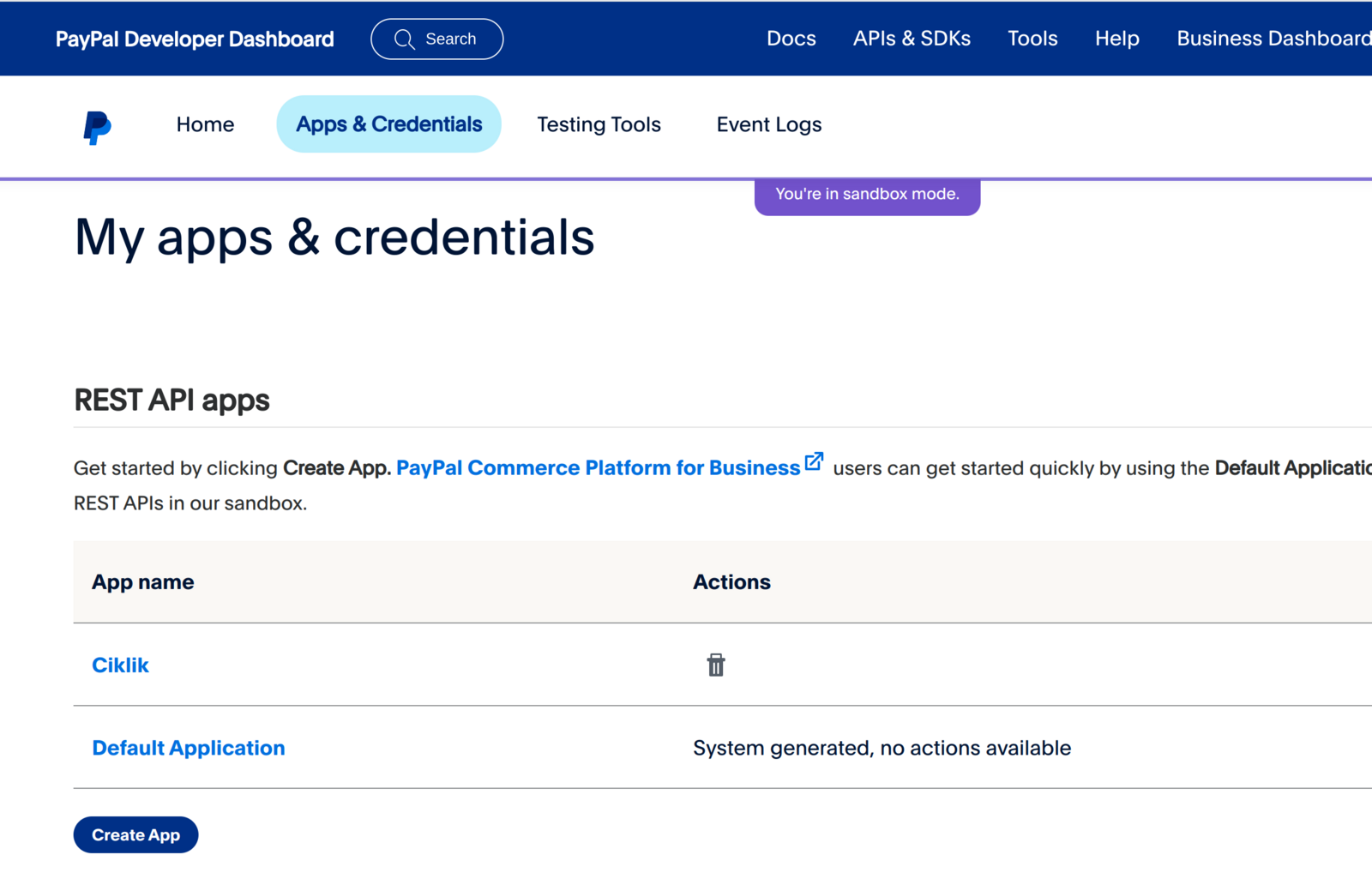1372x879 pixels.
Task: Open the external link icon beside PayPal Commerce Platform
Action: [814, 462]
